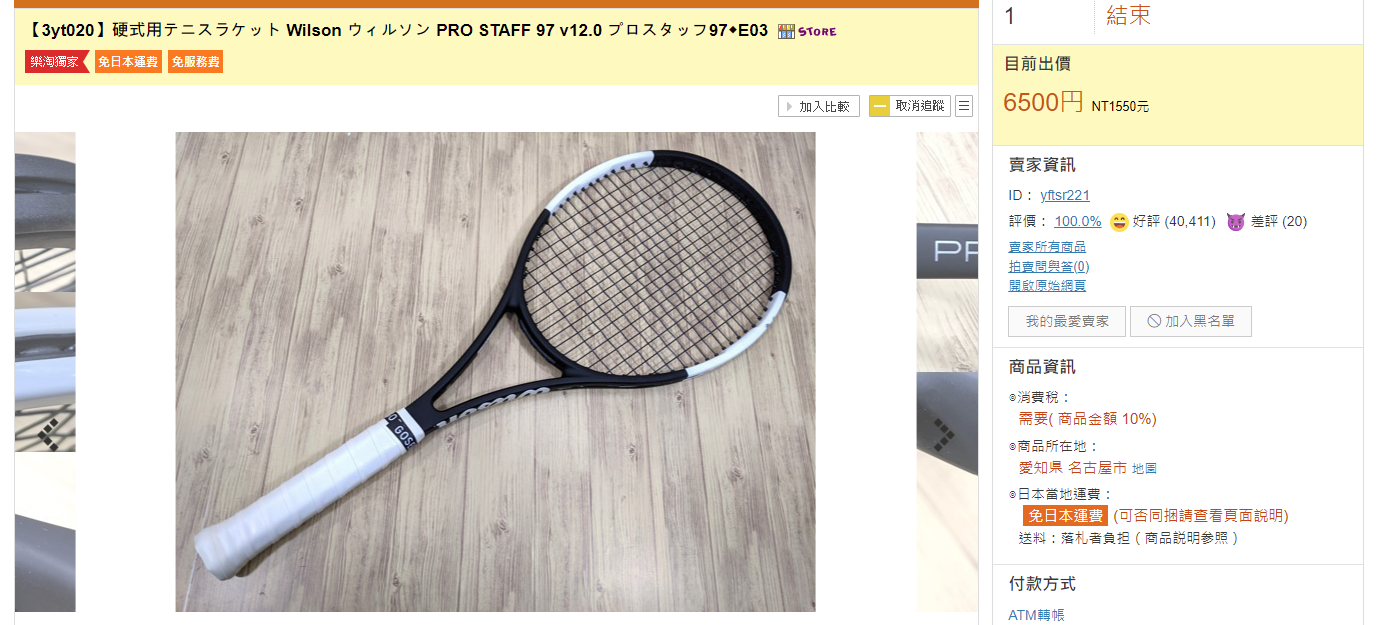Open the 地圖 map link
The image size is (1390, 625).
point(1144,468)
